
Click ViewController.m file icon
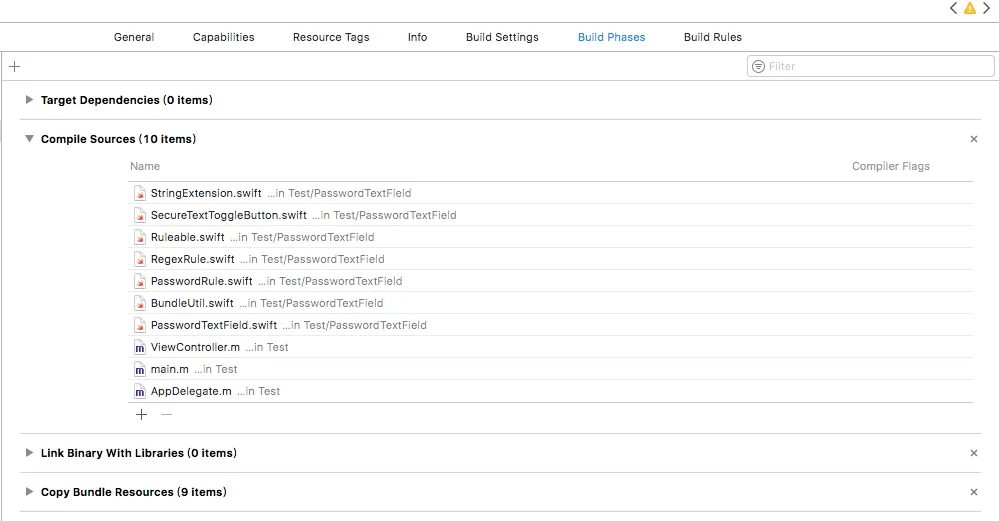140,347
